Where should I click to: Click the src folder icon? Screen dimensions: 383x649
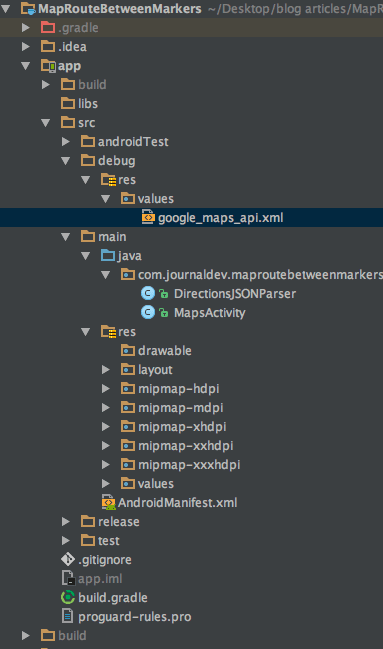(x=68, y=123)
